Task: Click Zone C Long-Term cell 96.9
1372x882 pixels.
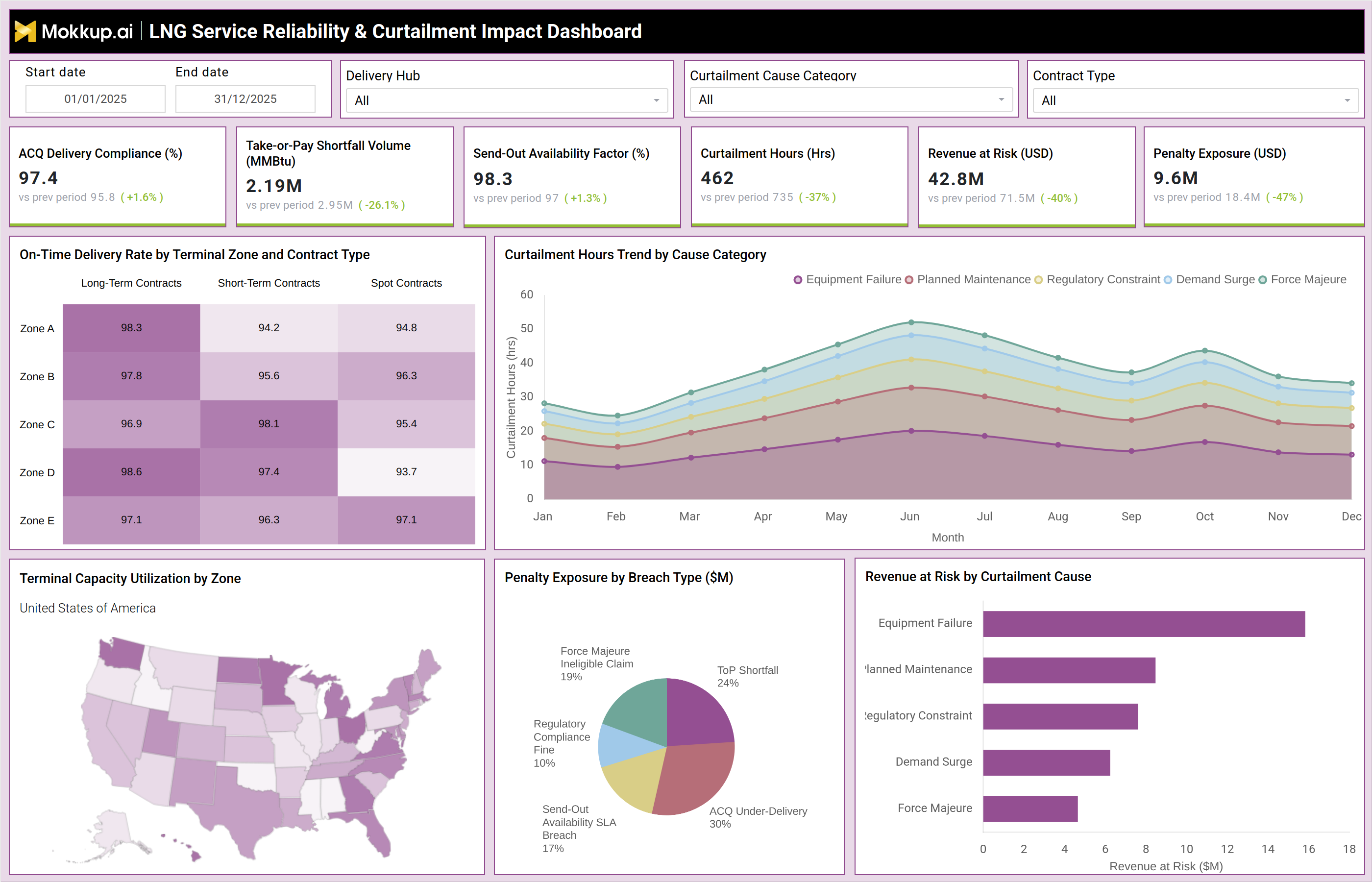Action: (x=131, y=424)
